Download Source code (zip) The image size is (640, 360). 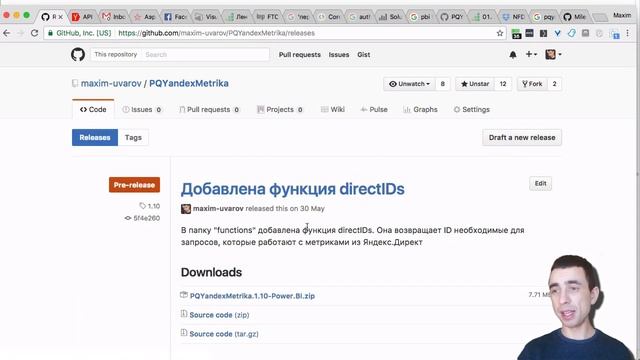pyautogui.click(x=219, y=315)
